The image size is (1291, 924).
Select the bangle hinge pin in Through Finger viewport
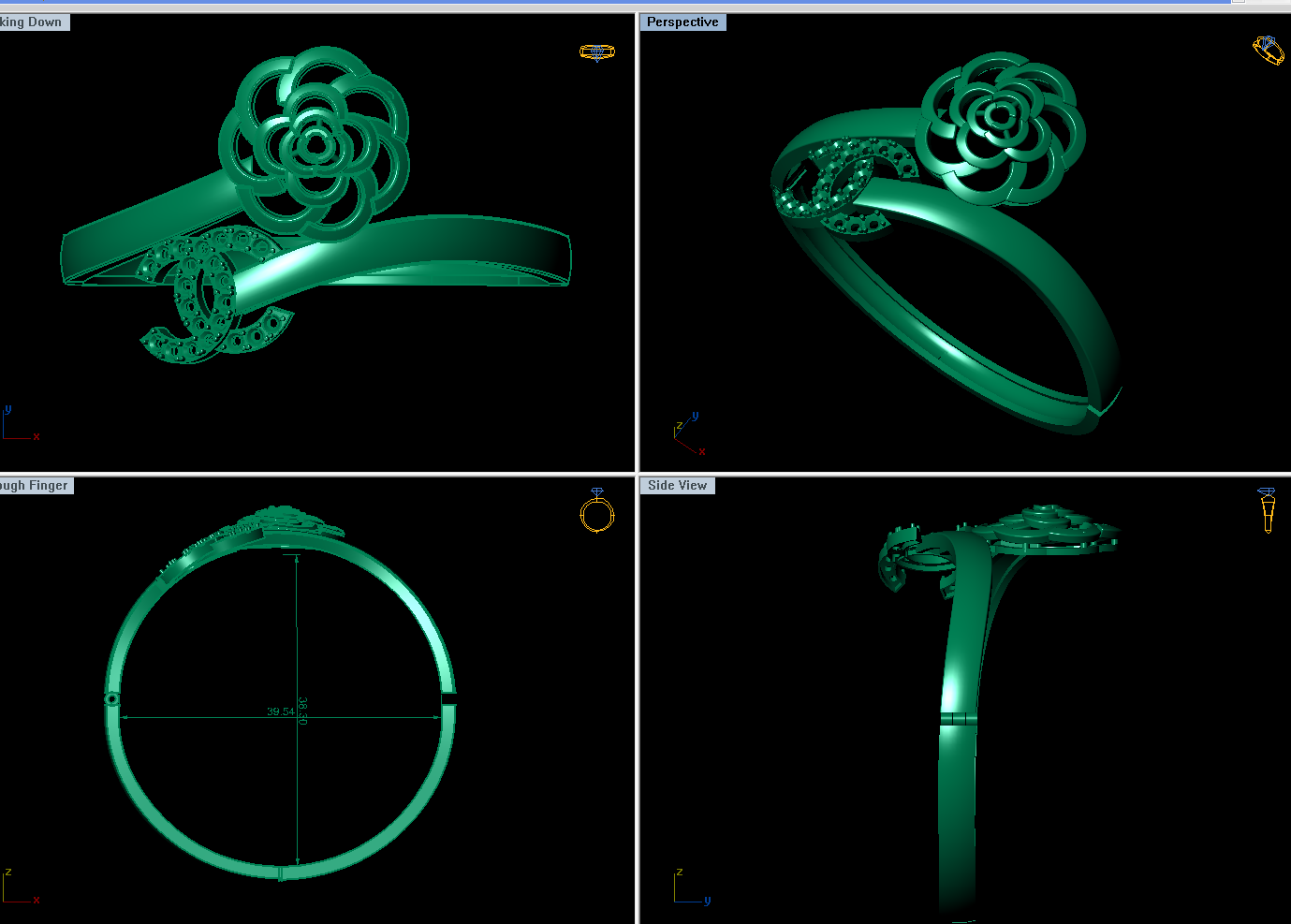coord(112,698)
